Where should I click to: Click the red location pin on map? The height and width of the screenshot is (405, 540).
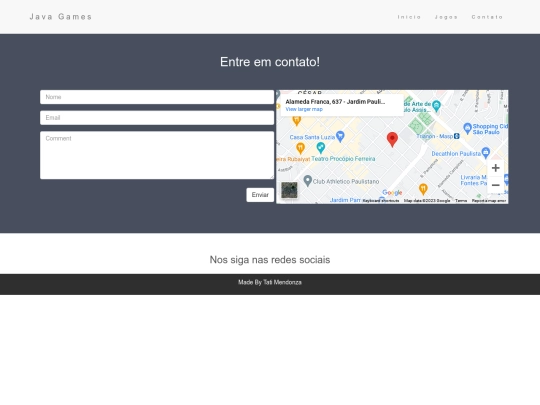pyautogui.click(x=392, y=139)
